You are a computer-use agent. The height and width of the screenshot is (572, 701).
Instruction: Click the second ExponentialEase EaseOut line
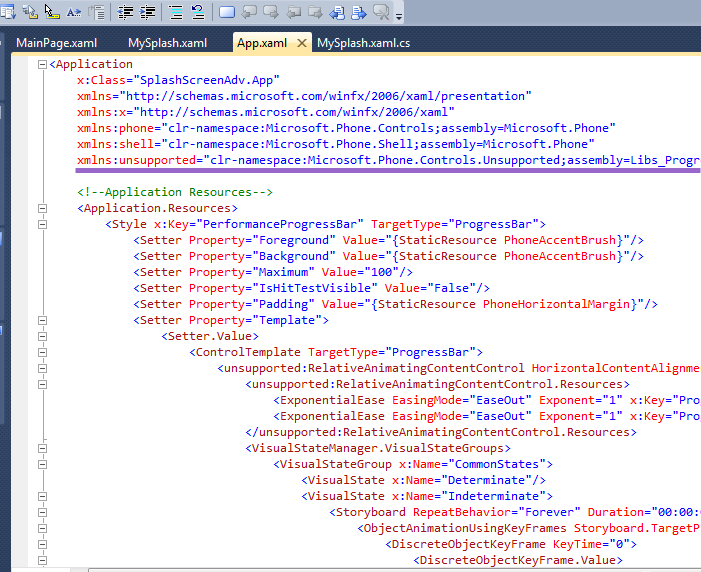[x=486, y=416]
